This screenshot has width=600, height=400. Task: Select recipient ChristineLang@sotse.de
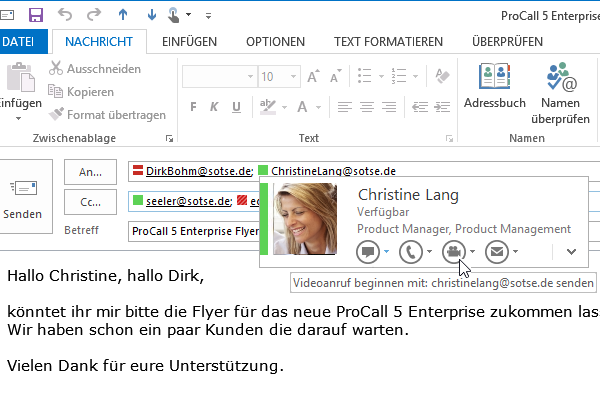[333, 171]
